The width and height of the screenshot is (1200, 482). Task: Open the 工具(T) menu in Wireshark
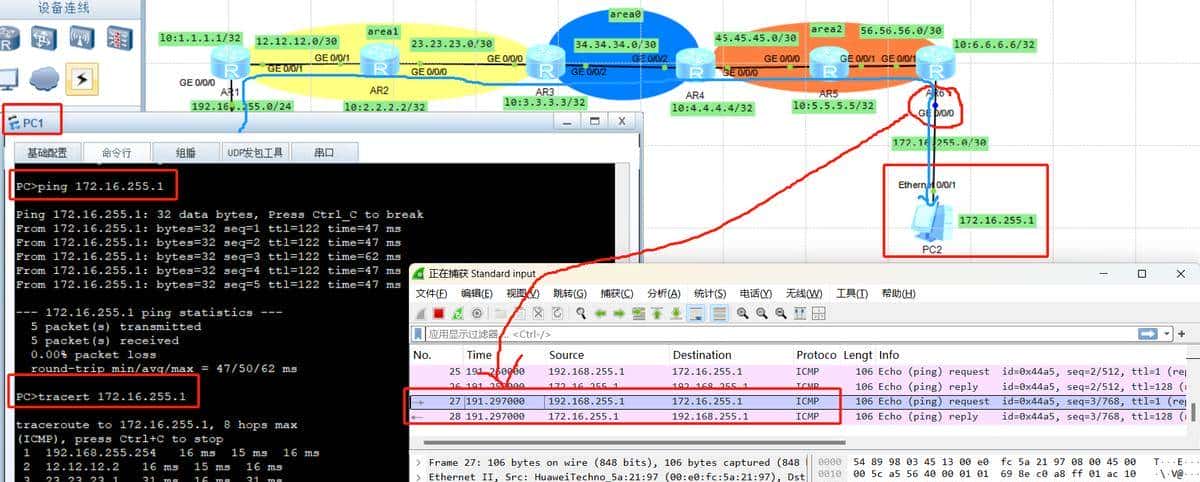(851, 293)
